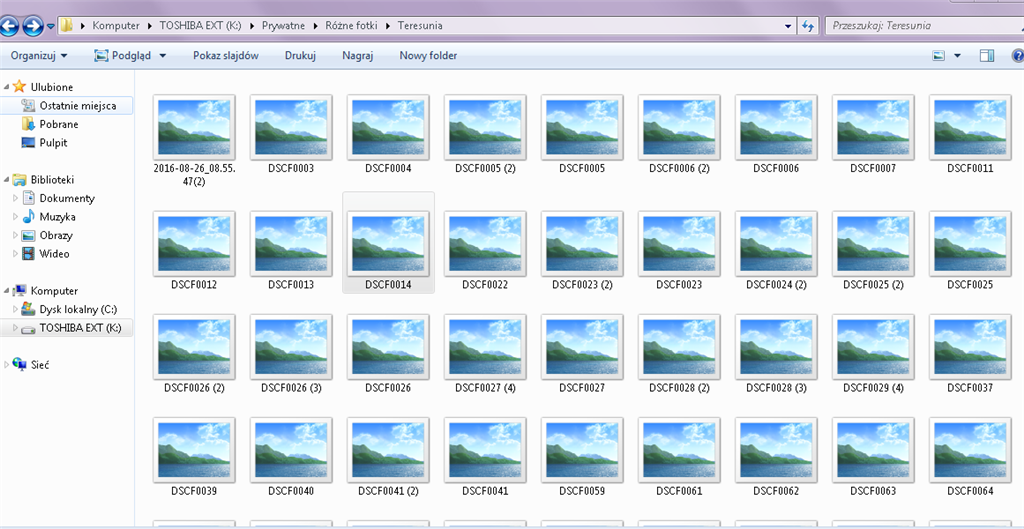Select the DSCF0011 image thumbnail
The width and height of the screenshot is (1024, 529).
pyautogui.click(x=970, y=127)
